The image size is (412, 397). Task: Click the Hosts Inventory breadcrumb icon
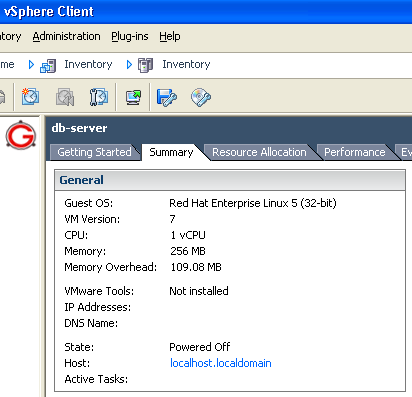coord(145,65)
